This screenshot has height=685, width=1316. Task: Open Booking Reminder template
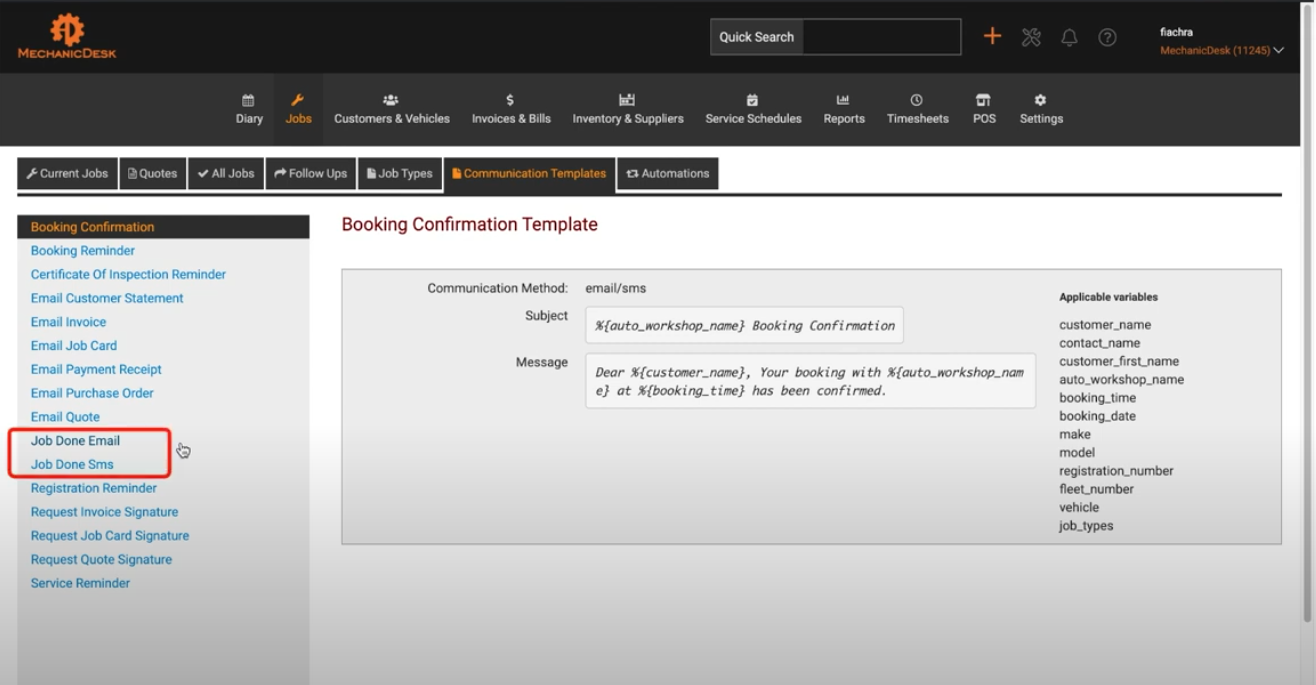pyautogui.click(x=82, y=251)
